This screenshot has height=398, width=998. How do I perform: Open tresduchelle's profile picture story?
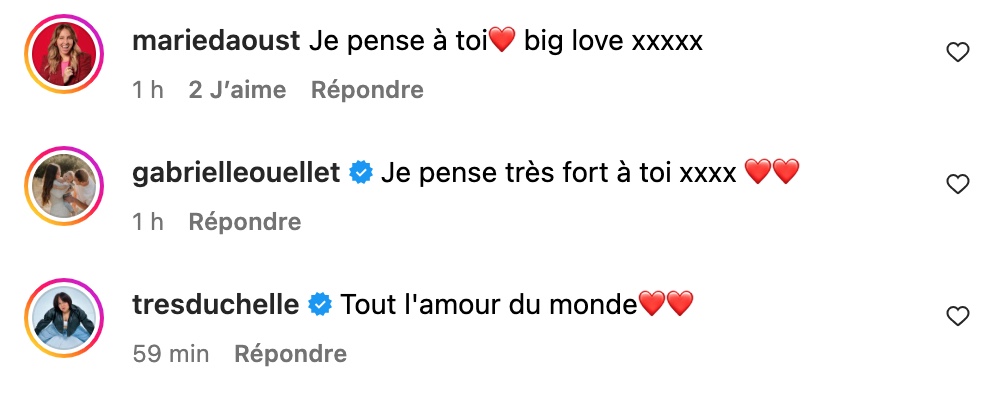click(x=64, y=318)
